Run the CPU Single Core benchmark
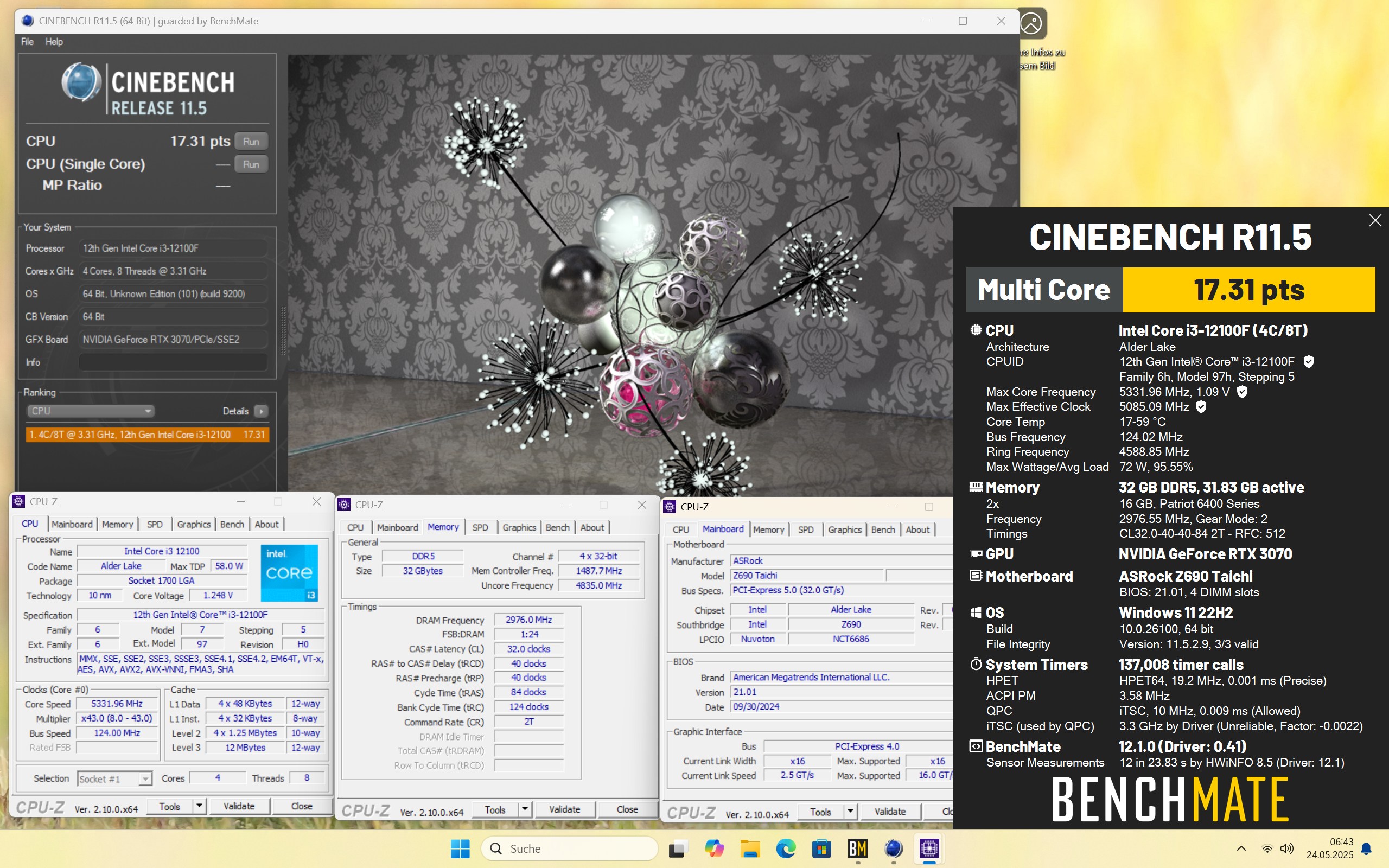Image resolution: width=1389 pixels, height=868 pixels. (x=251, y=164)
